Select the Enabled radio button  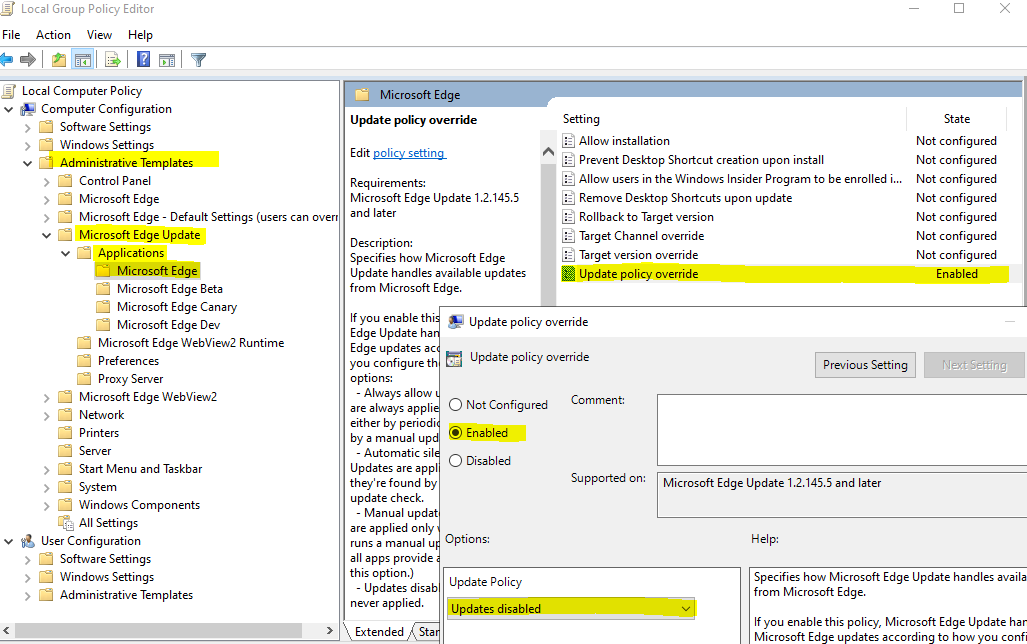pyautogui.click(x=455, y=433)
